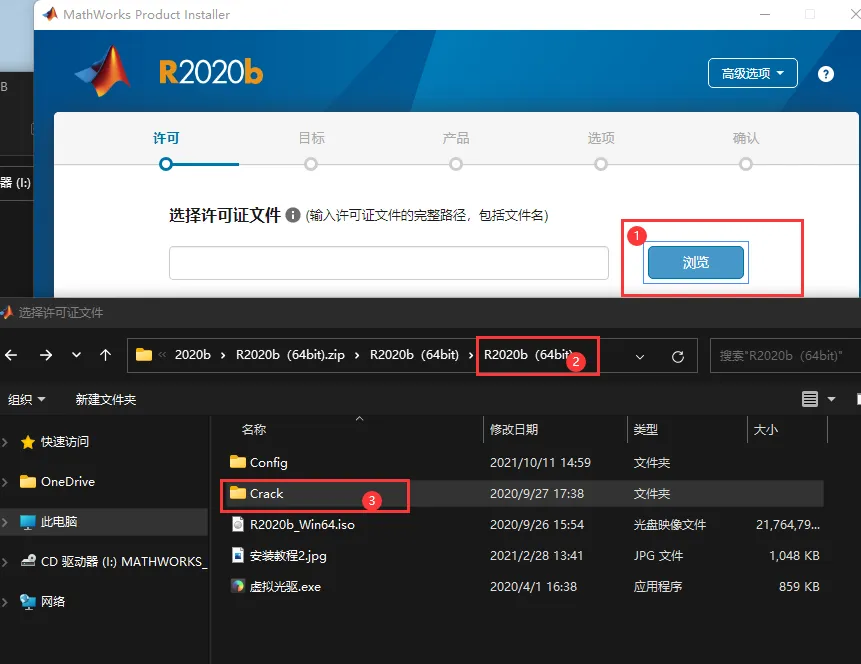861x664 pixels.
Task: Click the 浏览 browse button
Action: point(696,263)
